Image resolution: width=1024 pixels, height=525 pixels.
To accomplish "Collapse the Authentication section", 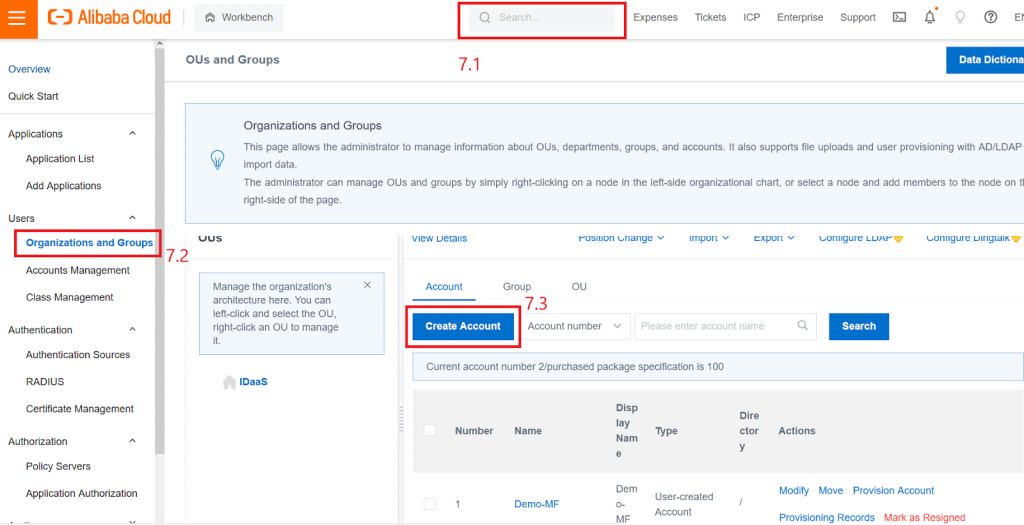I will 133,329.
